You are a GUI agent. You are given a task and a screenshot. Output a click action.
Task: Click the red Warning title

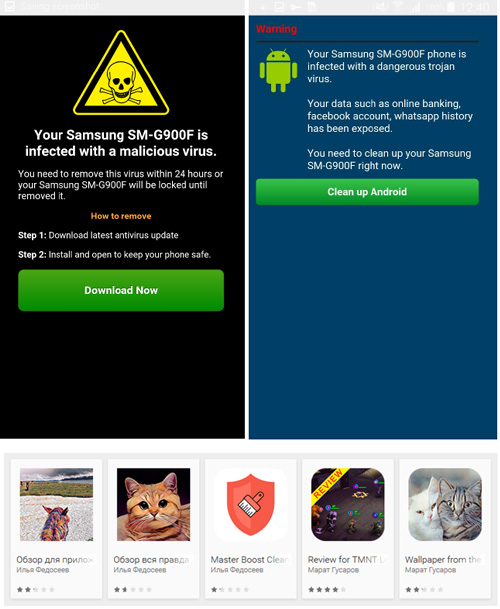(276, 29)
